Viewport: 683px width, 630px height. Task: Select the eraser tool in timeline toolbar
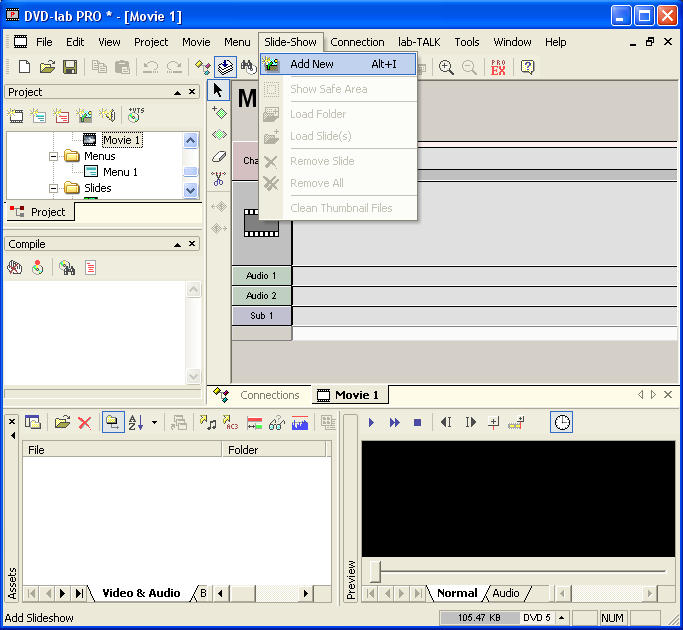[x=219, y=156]
